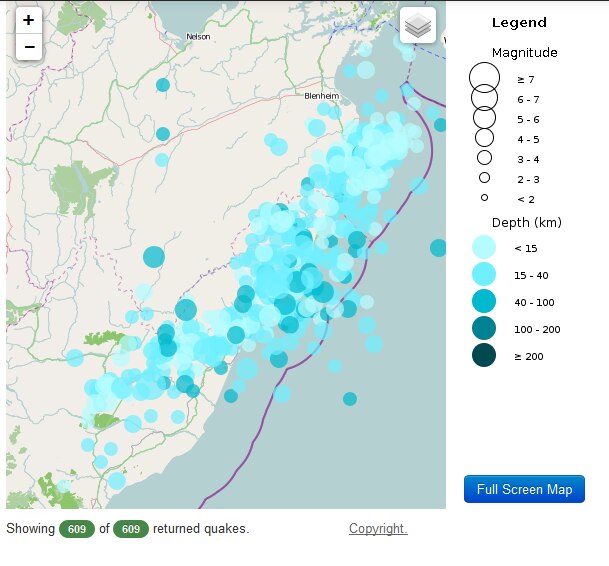609x566 pixels.
Task: Click the magnitude 5 - 6 legend circle
Action: (484, 118)
